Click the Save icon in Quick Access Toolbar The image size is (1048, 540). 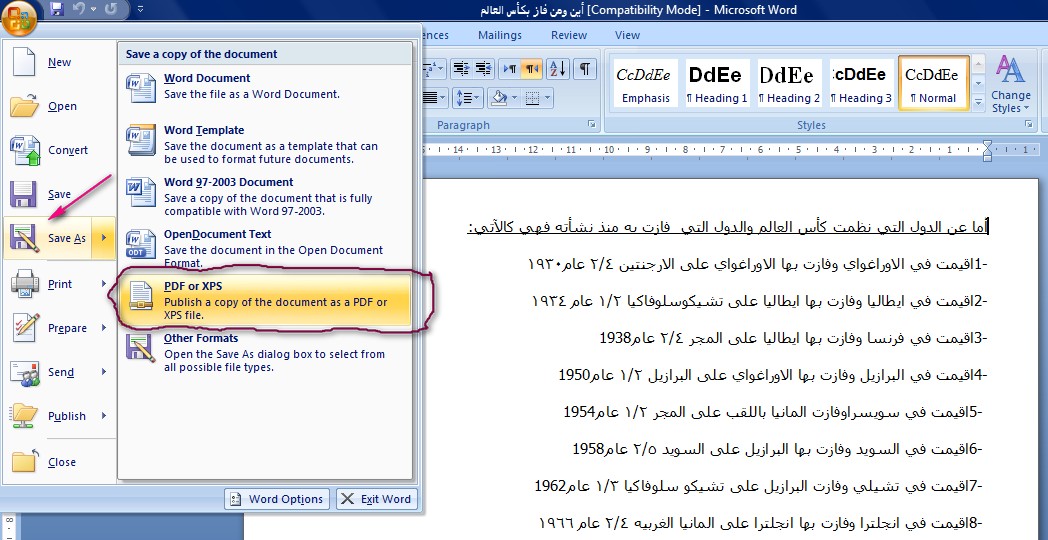pyautogui.click(x=57, y=9)
